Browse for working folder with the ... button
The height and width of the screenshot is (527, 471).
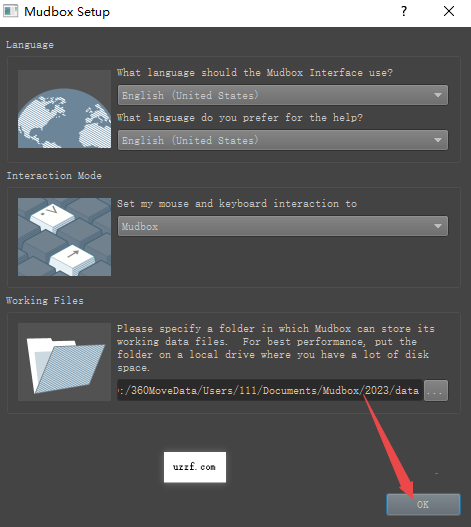[x=436, y=391]
